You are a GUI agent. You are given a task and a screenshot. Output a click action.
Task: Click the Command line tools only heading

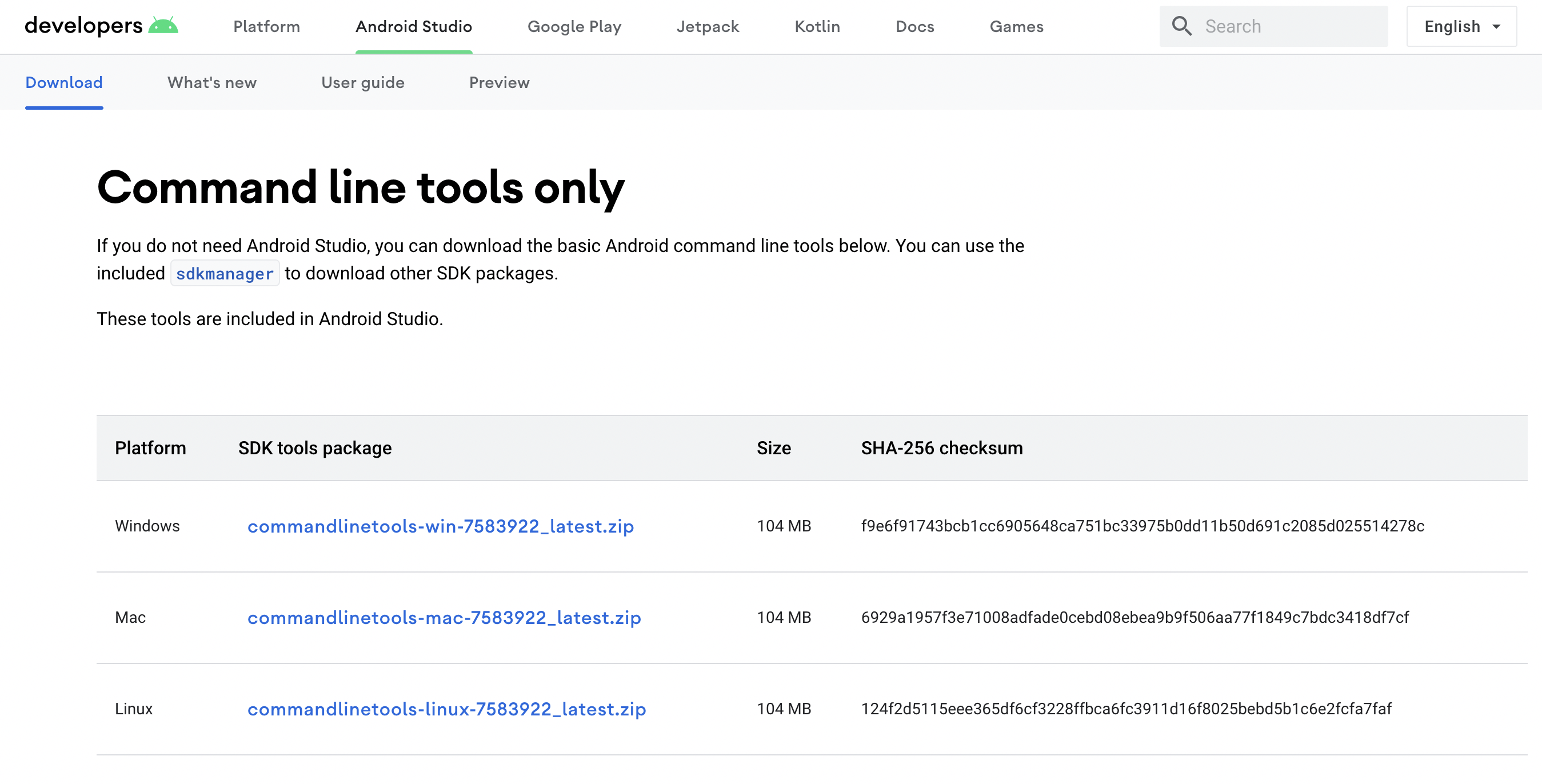(361, 188)
